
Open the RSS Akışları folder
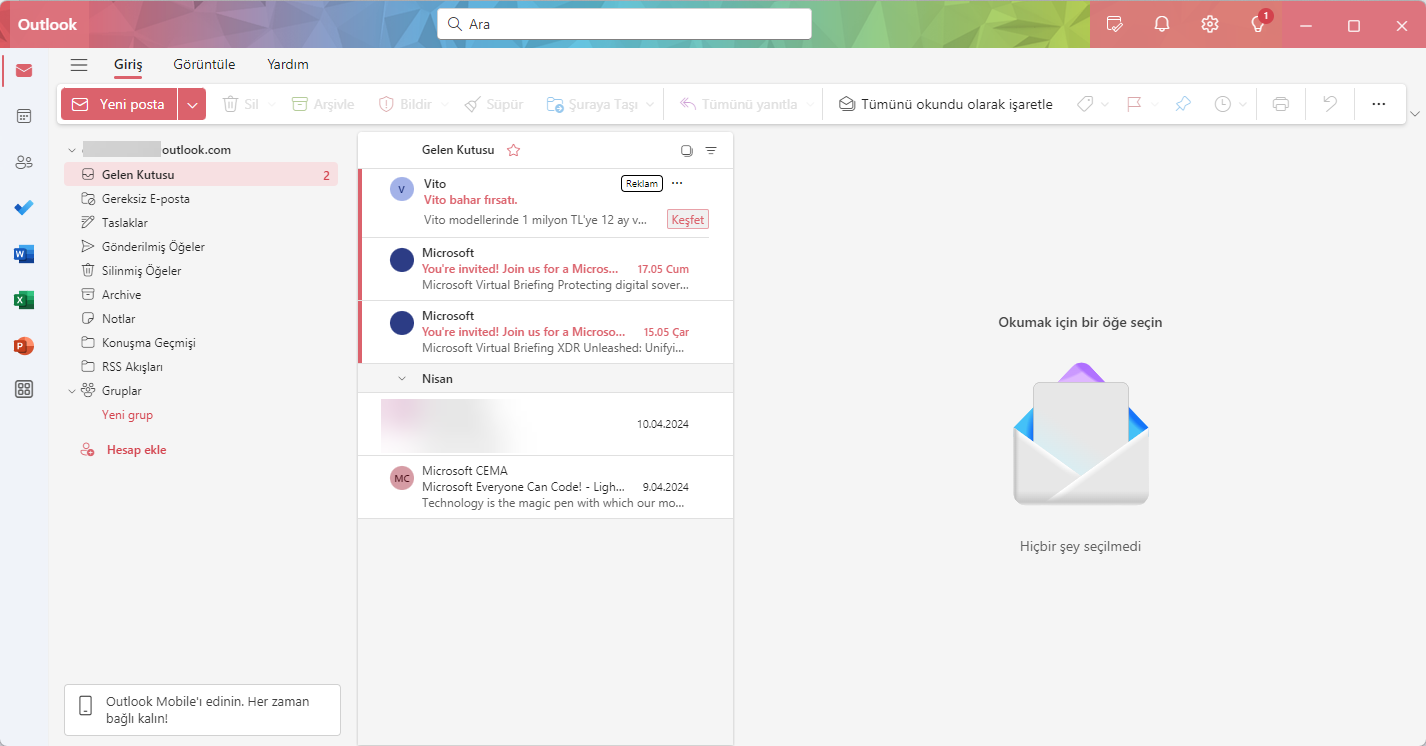tap(201, 367)
